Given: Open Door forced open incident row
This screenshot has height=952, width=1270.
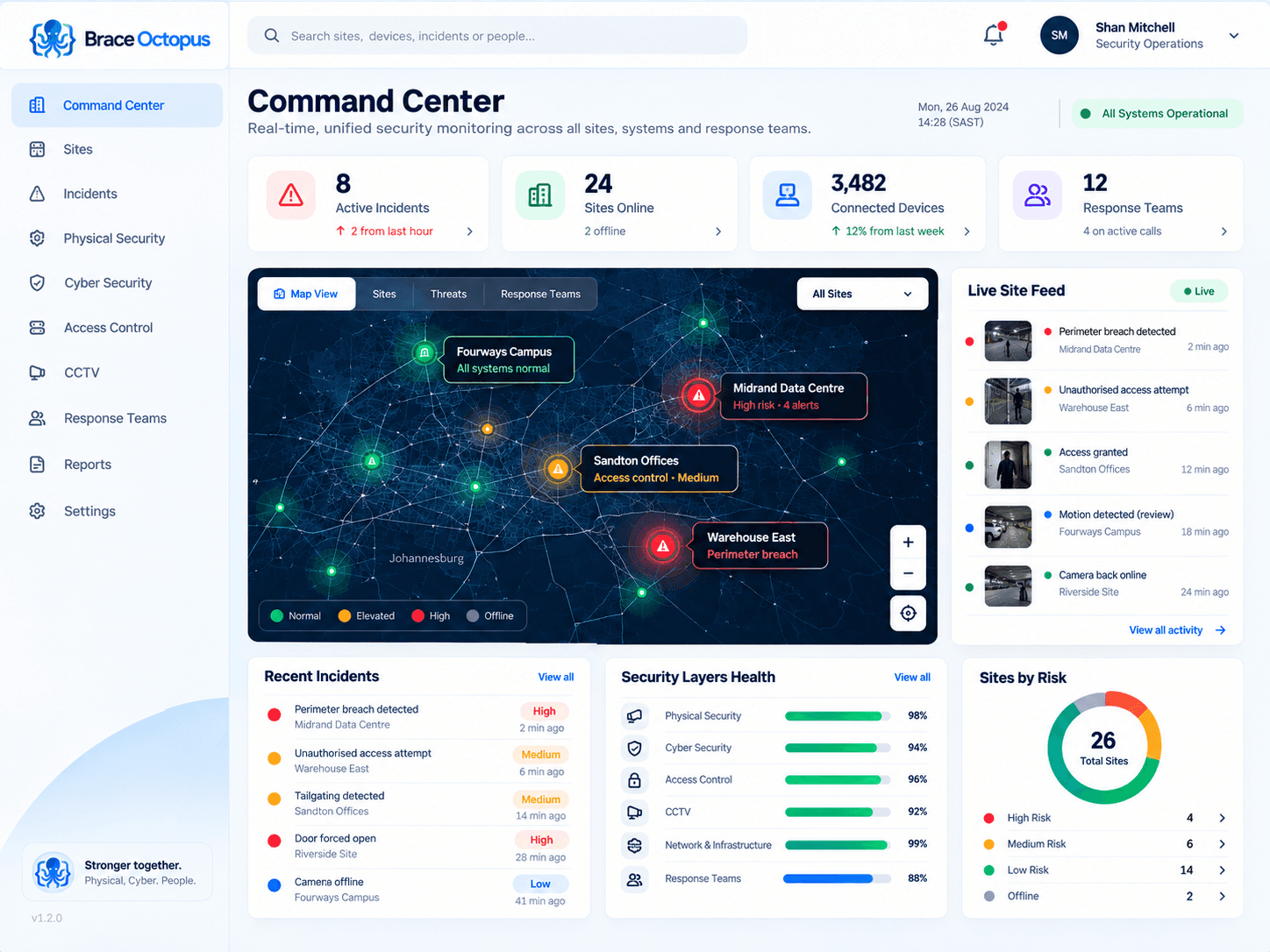Looking at the screenshot, I should 419,846.
